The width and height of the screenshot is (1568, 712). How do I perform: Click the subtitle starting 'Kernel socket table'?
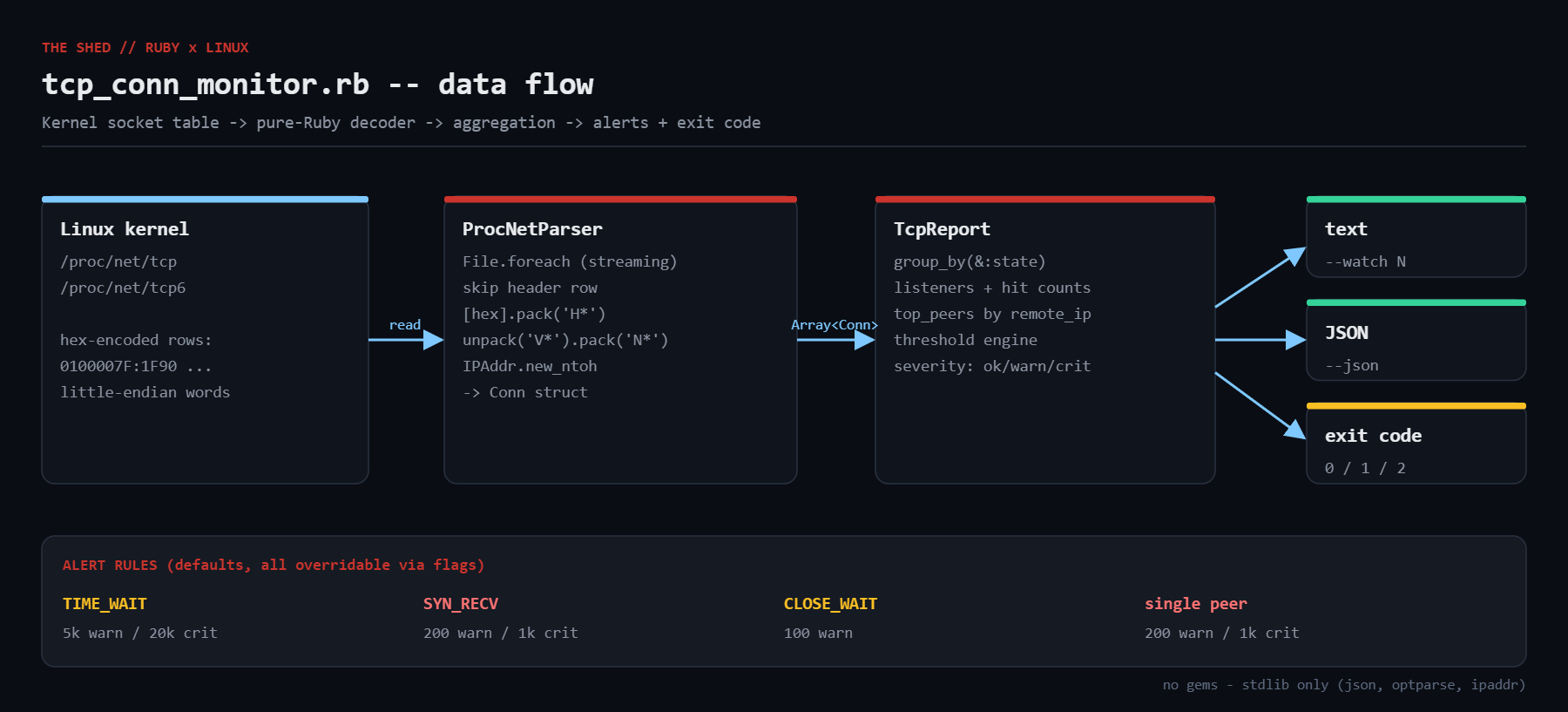click(x=402, y=123)
